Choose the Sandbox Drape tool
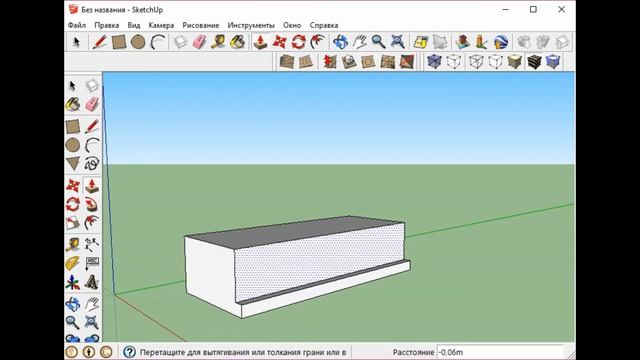The image size is (640, 360). (368, 62)
